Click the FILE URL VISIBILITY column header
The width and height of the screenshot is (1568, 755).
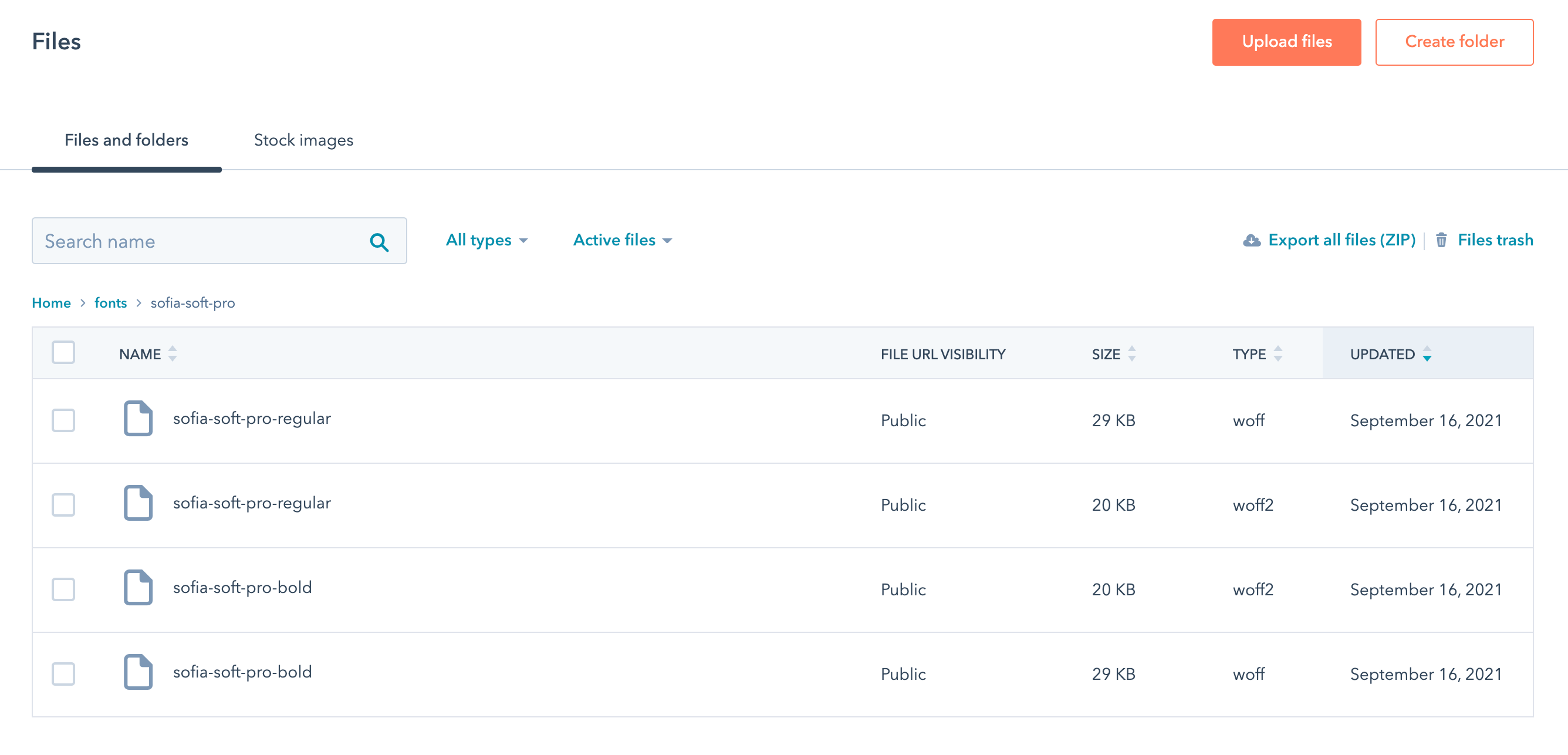click(x=943, y=355)
